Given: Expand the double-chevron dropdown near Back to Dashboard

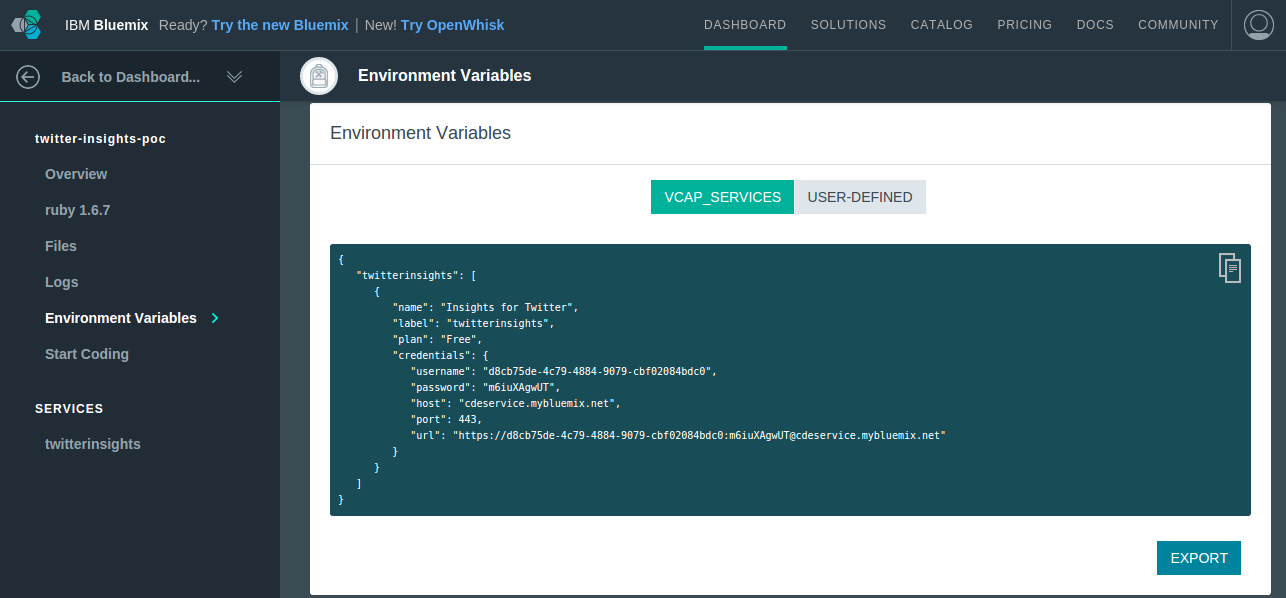Looking at the screenshot, I should (x=235, y=77).
